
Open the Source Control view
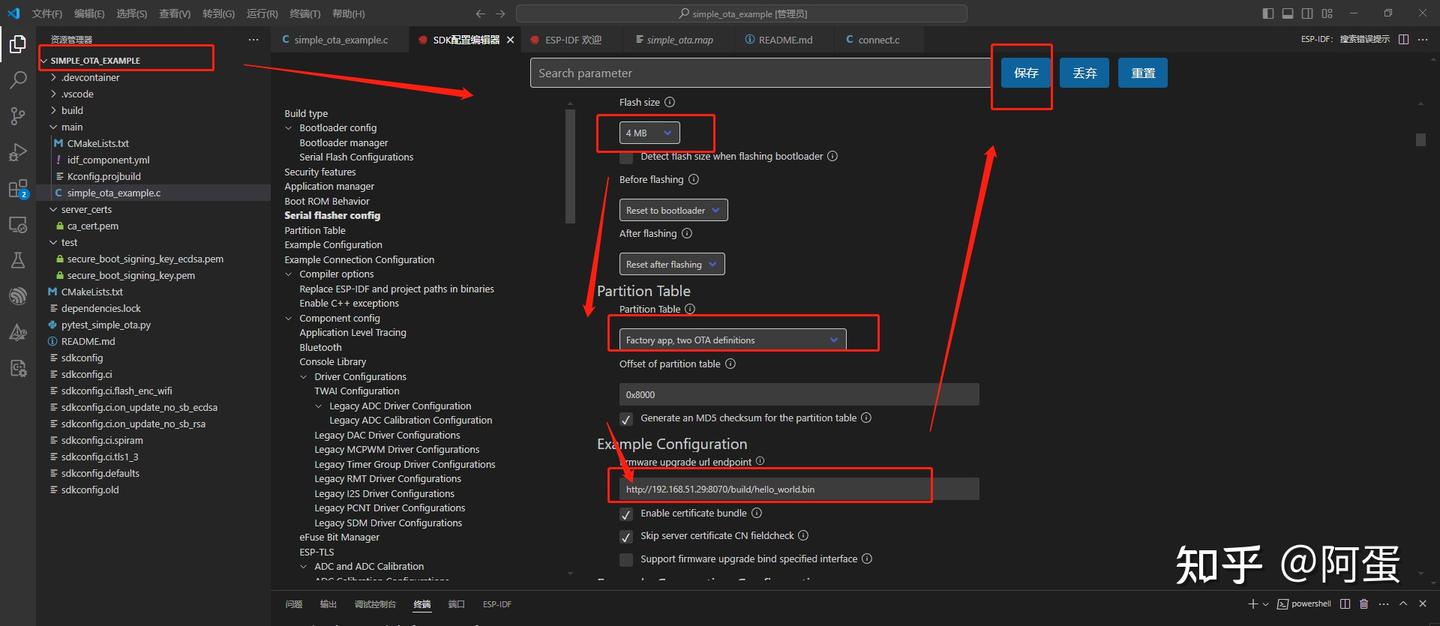[17, 116]
